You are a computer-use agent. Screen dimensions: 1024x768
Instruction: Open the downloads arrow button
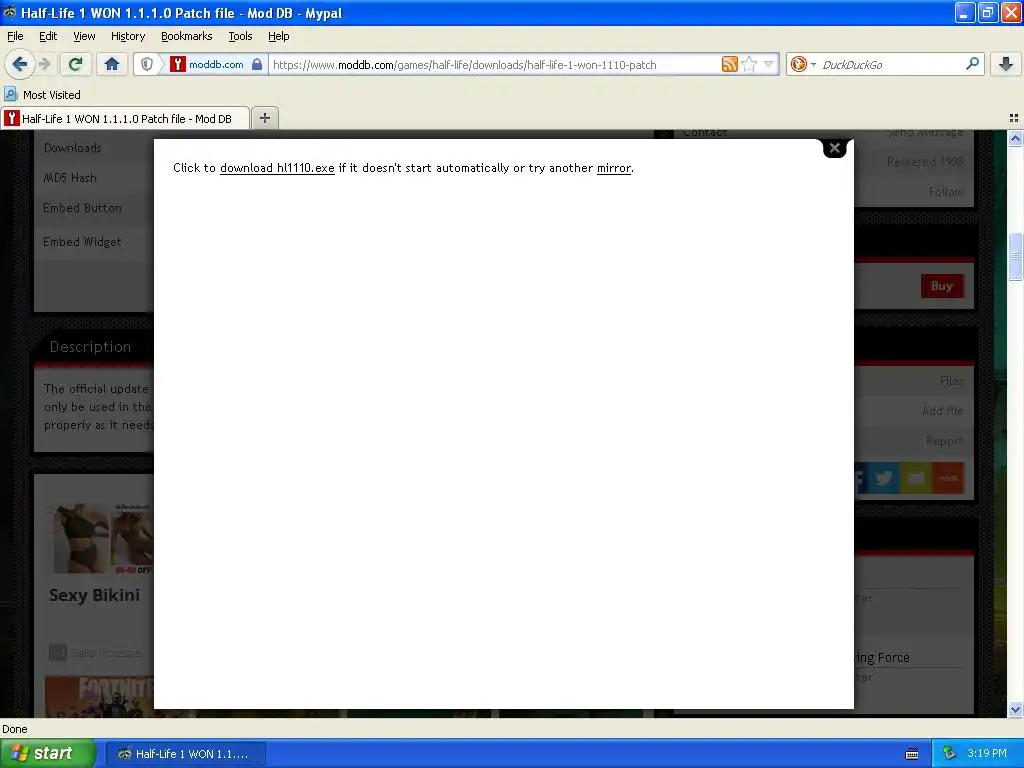1006,64
